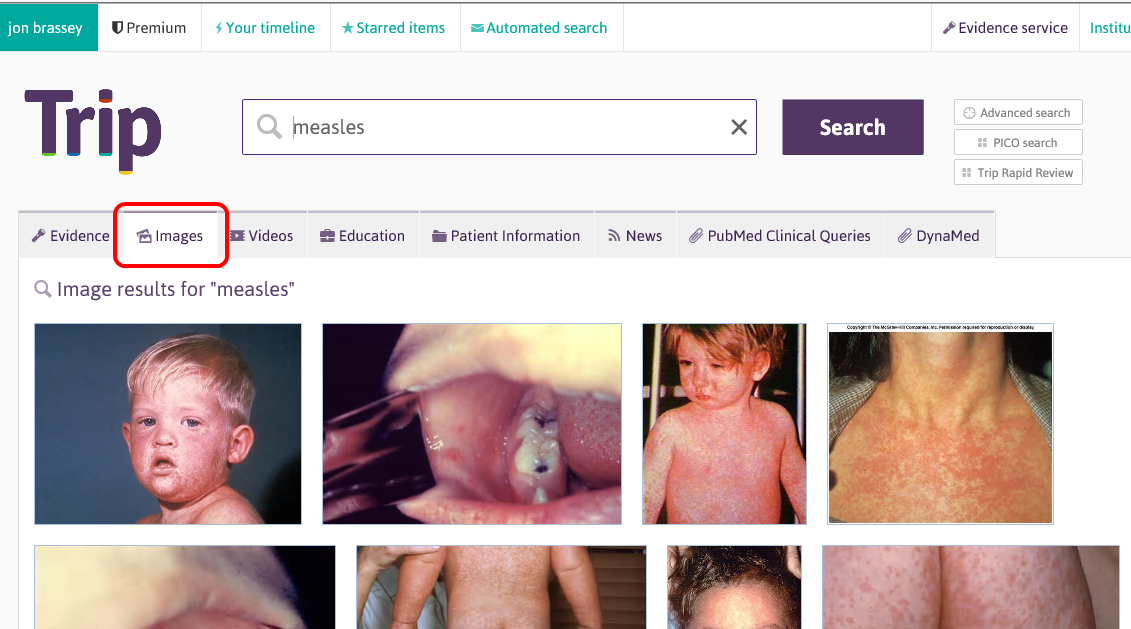1131x629 pixels.
Task: Switch to the Evidence tab
Action: (x=70, y=236)
